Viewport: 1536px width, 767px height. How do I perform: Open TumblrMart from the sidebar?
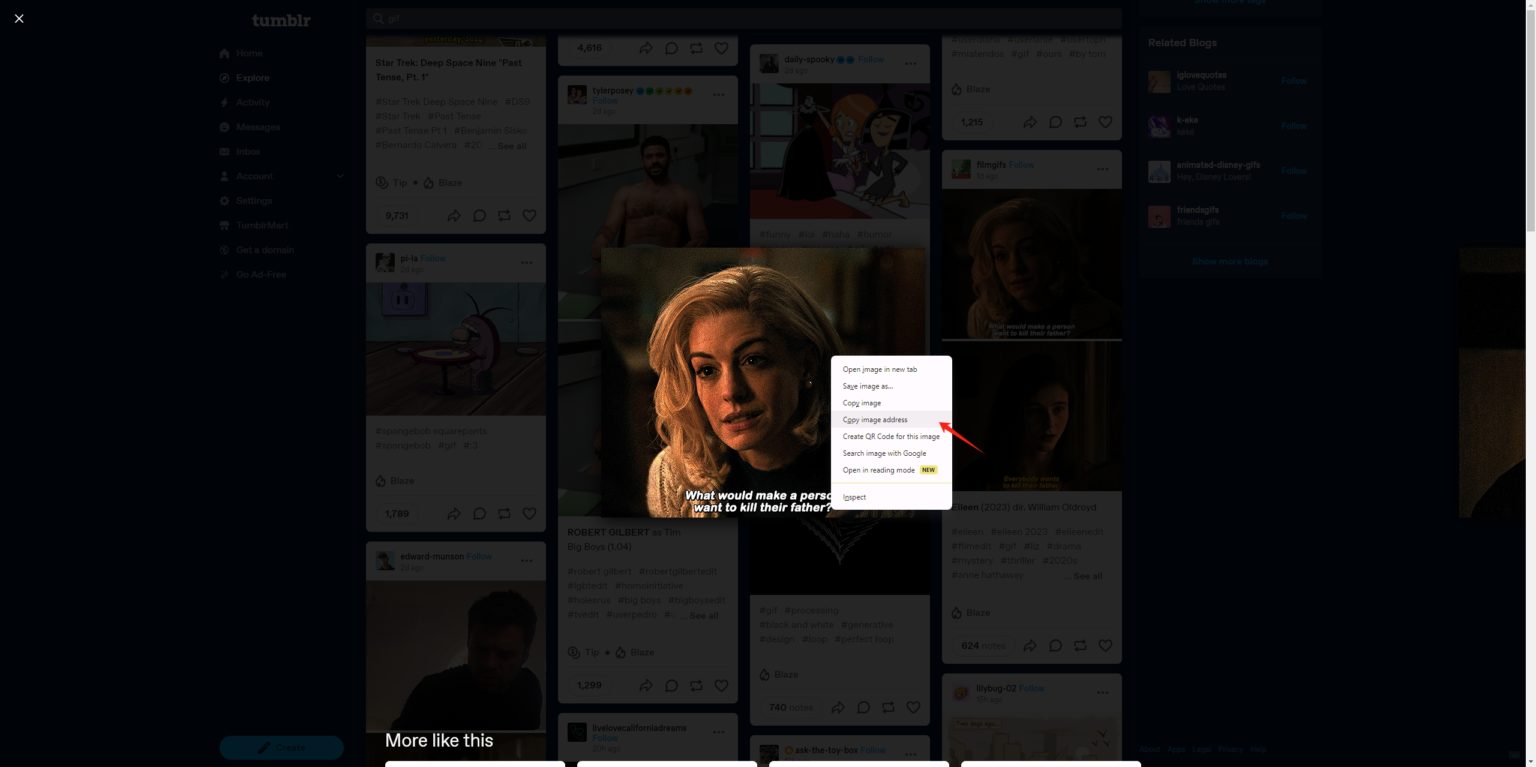click(263, 225)
